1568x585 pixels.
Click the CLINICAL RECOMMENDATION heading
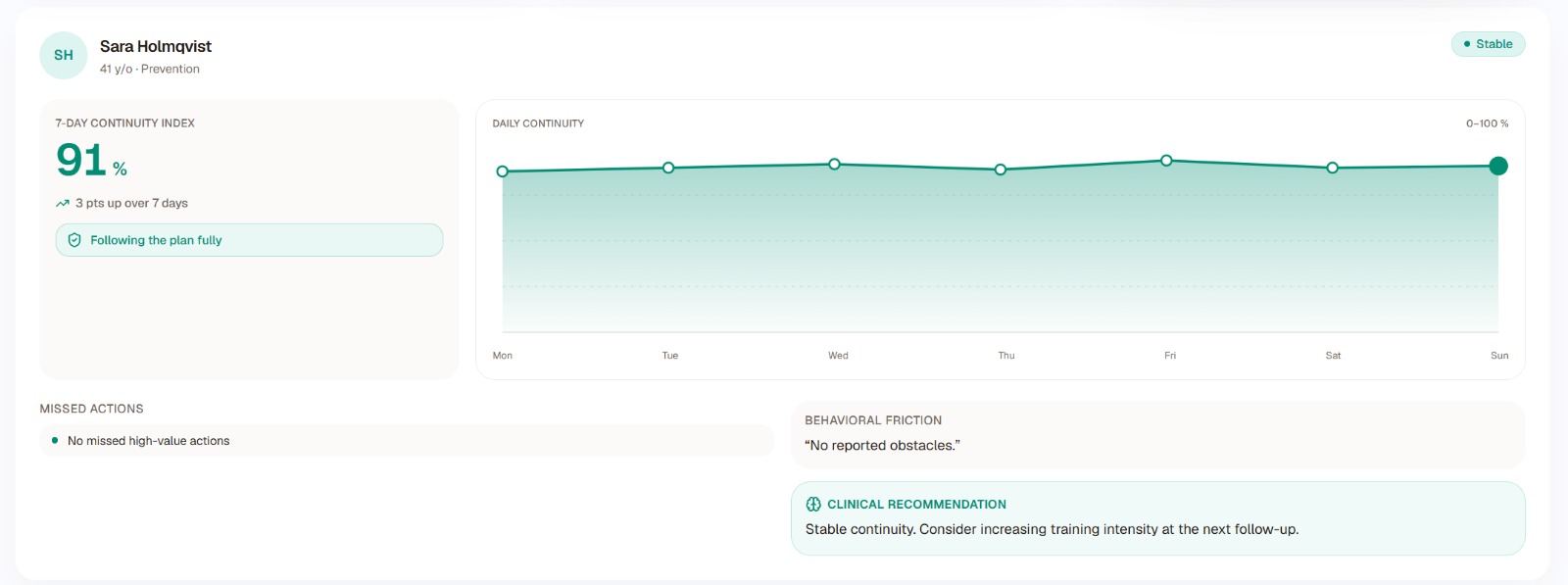click(916, 505)
